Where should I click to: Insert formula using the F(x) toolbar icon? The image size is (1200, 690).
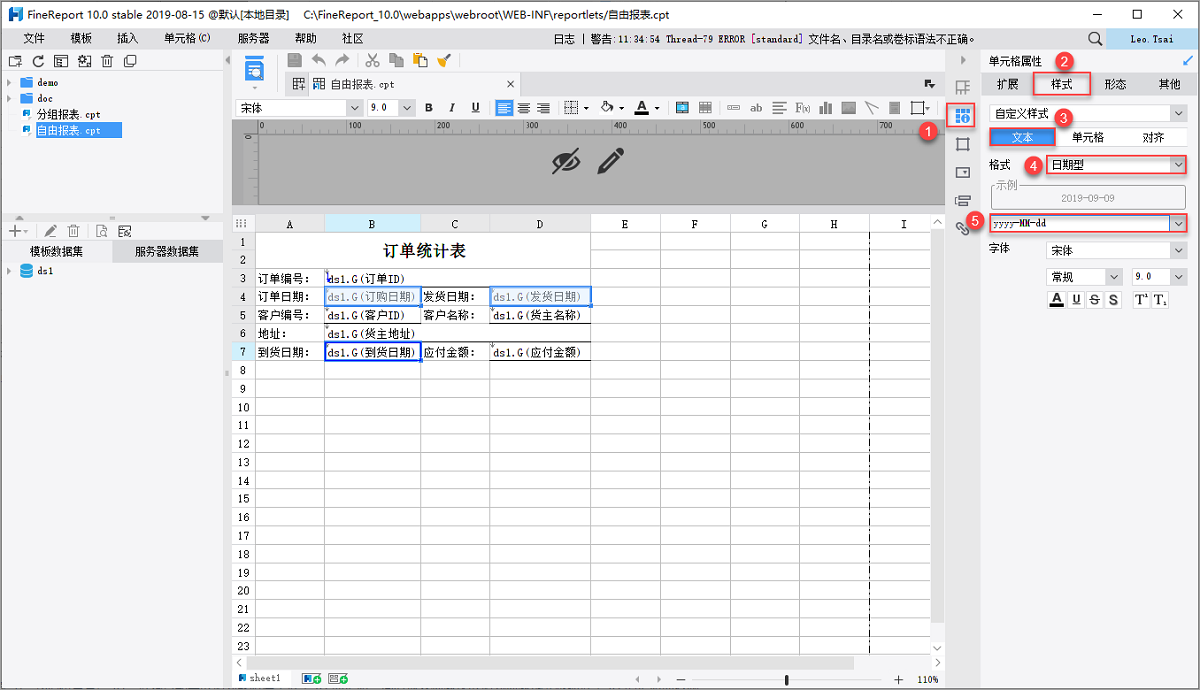802,108
